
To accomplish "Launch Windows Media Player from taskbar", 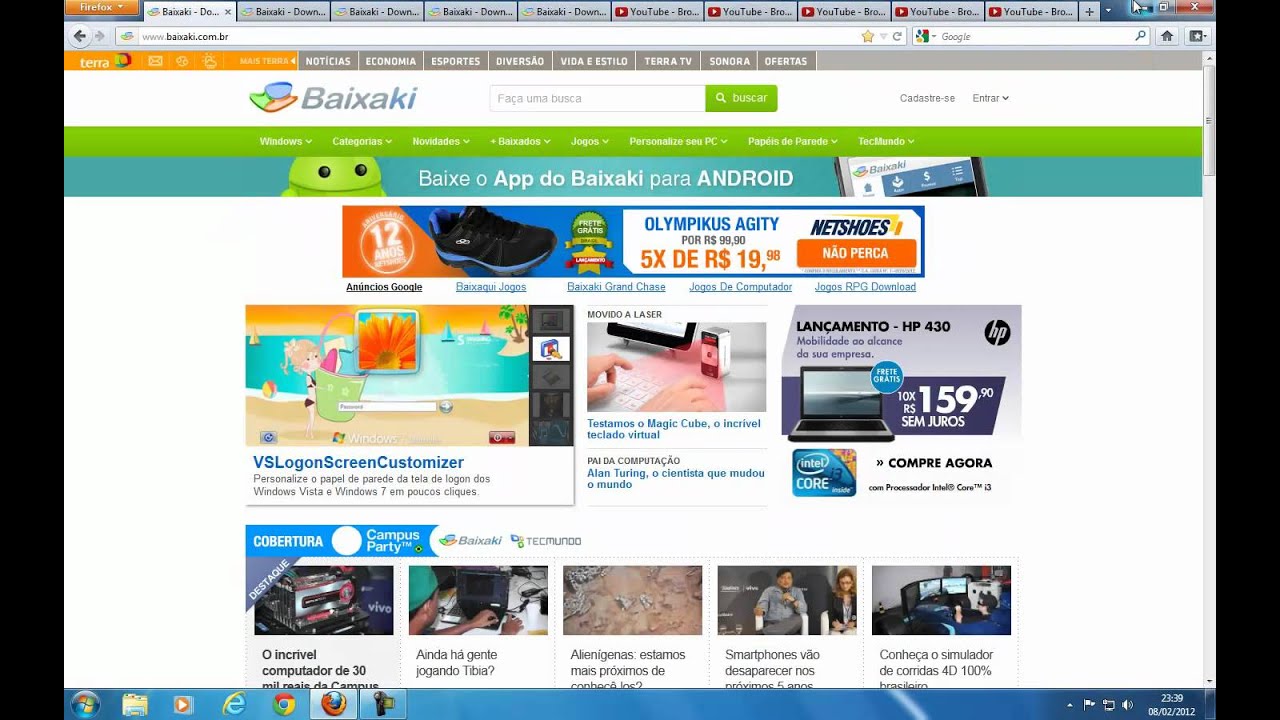I will point(182,704).
